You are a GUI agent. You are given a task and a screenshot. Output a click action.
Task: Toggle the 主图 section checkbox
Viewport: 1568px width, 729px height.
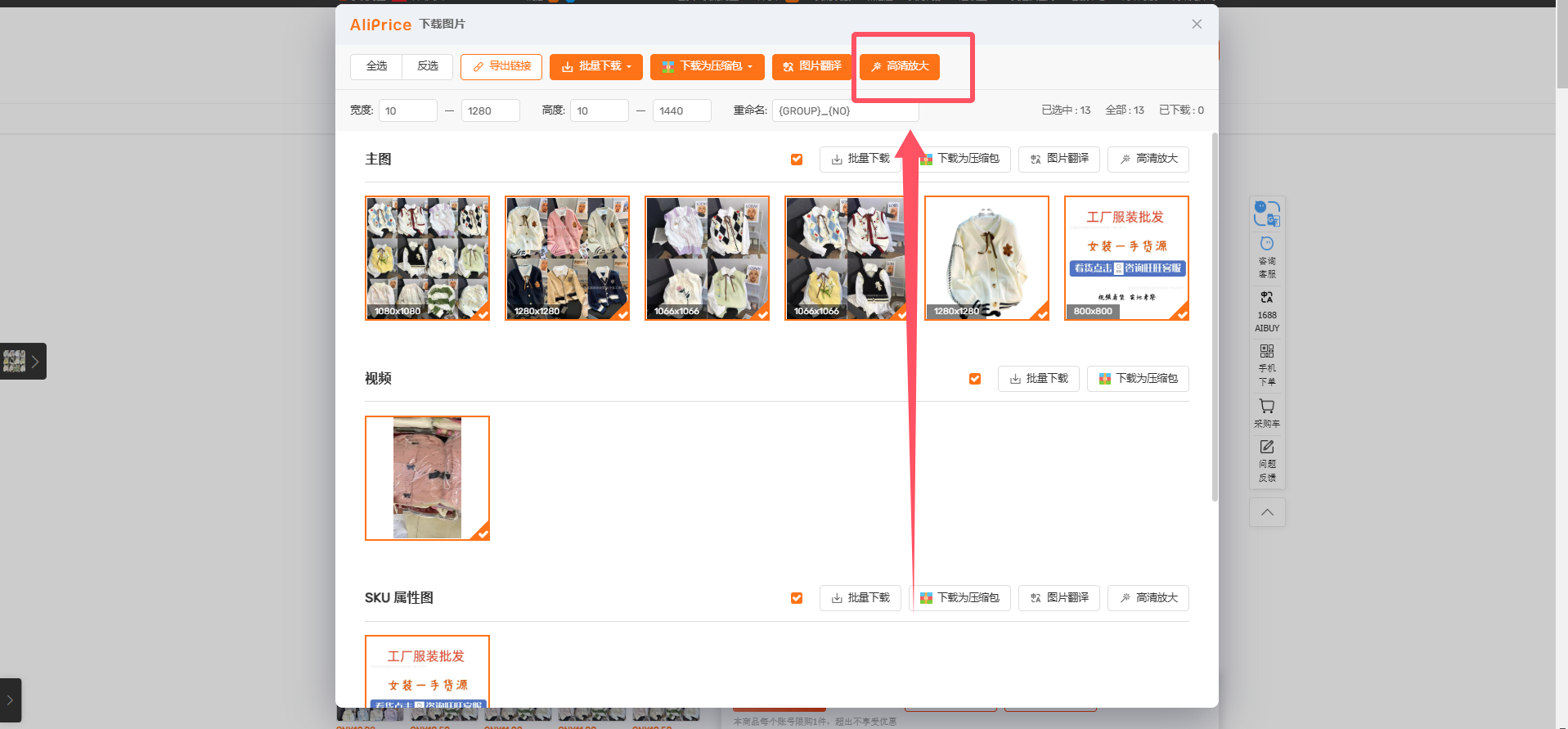797,160
